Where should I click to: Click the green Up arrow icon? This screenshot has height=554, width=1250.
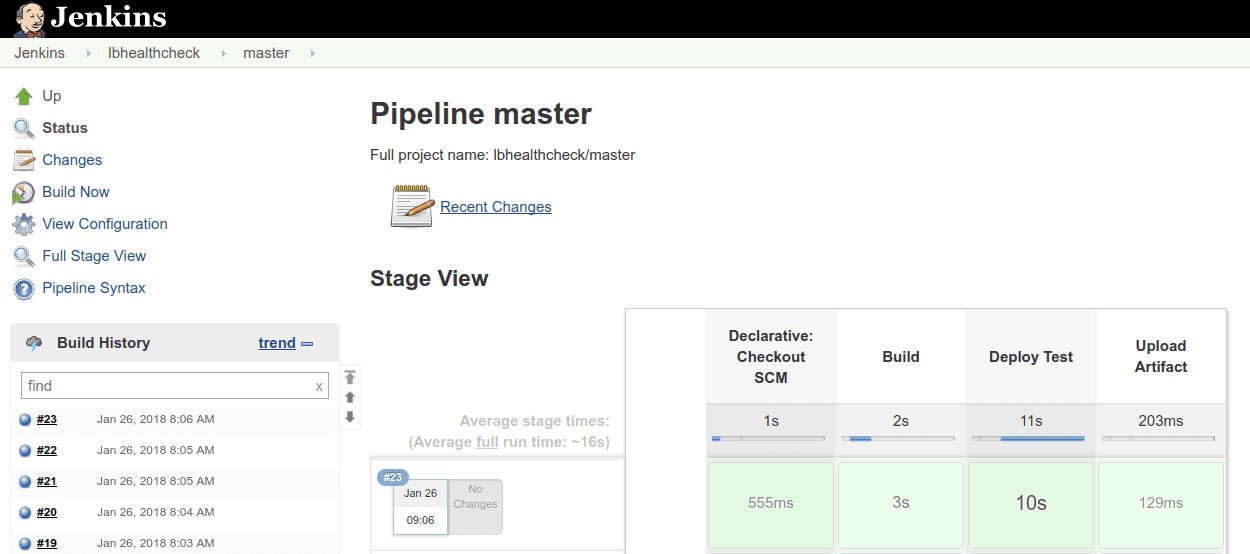pyautogui.click(x=24, y=96)
